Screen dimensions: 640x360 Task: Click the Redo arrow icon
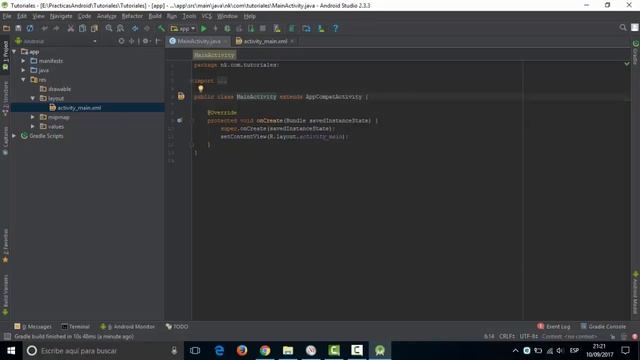point(56,29)
